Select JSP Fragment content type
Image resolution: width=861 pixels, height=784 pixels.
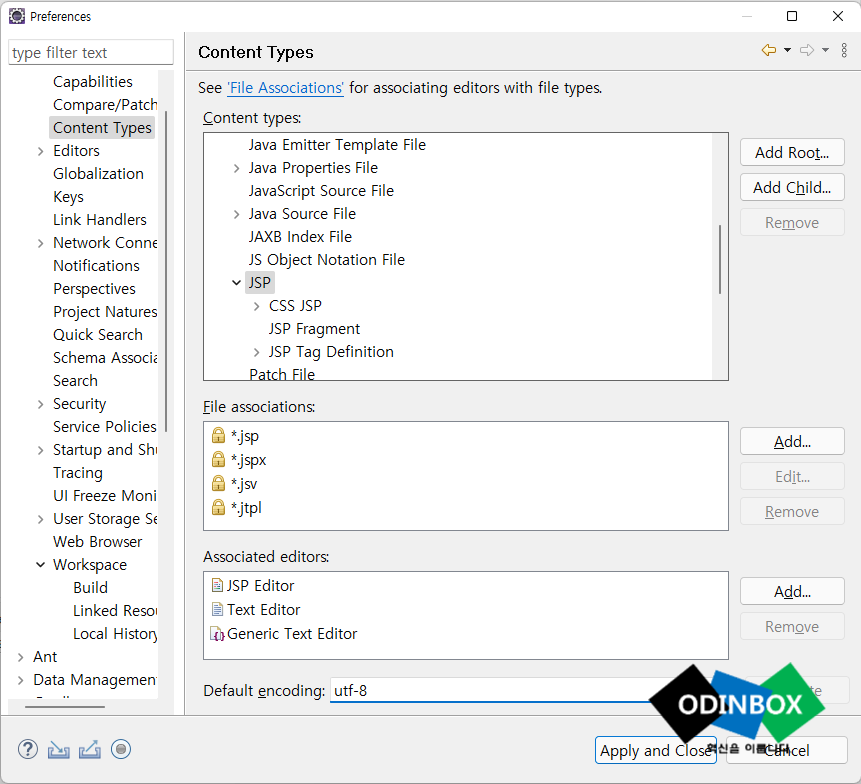[x=314, y=329]
